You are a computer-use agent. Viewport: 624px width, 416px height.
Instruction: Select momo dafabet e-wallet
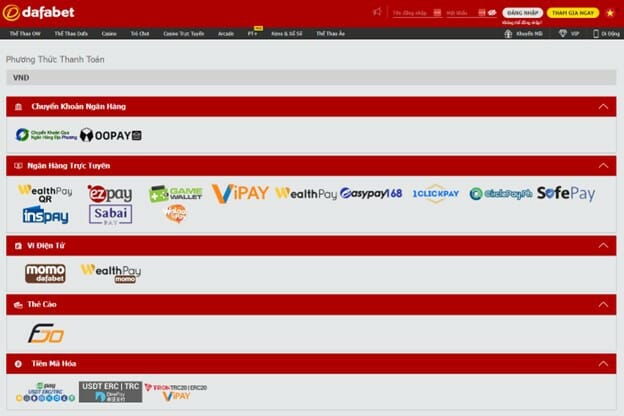point(45,273)
